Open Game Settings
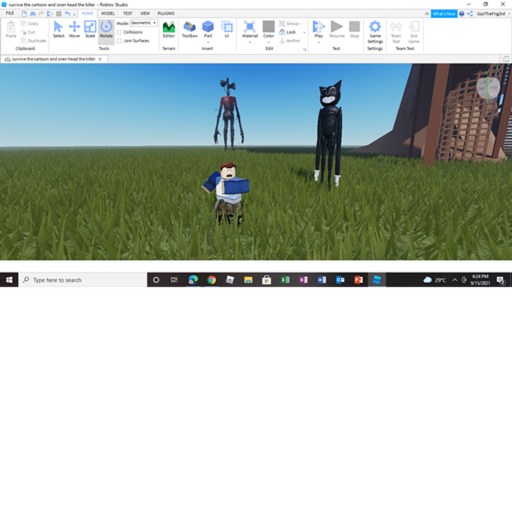This screenshot has height=512, width=512. coord(375,32)
